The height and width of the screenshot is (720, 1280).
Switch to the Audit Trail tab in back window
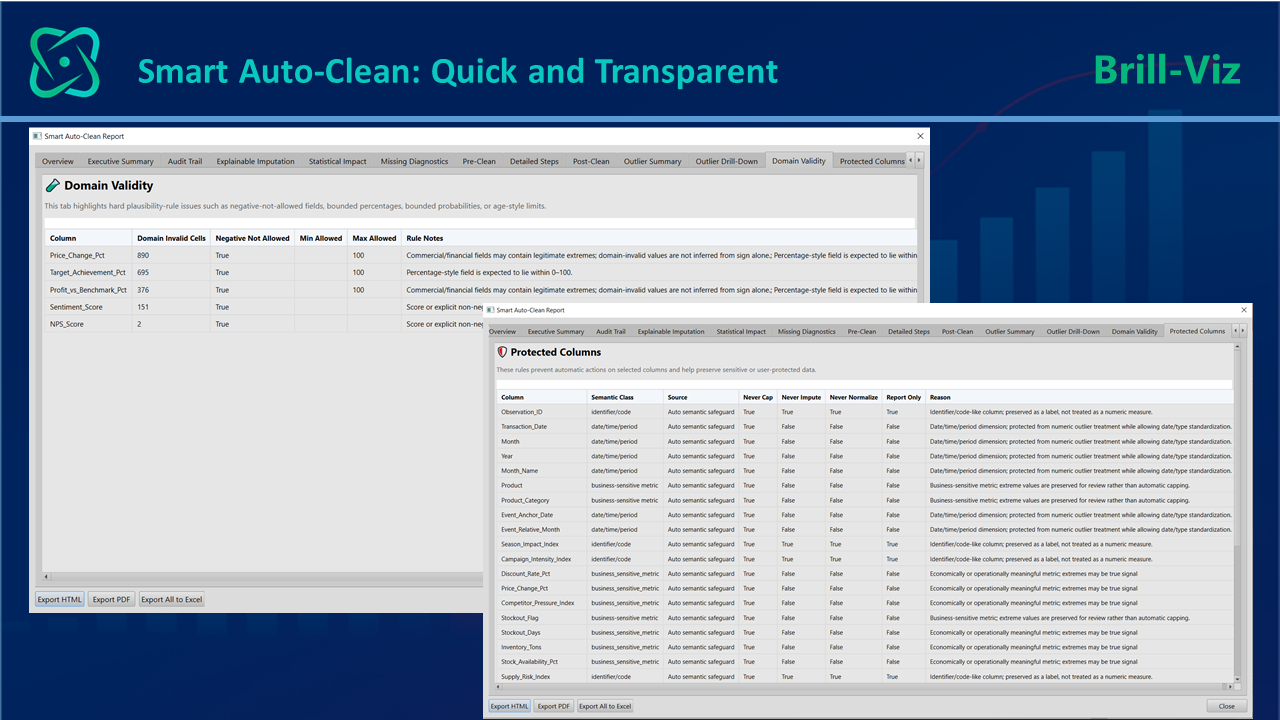pyautogui.click(x=185, y=161)
